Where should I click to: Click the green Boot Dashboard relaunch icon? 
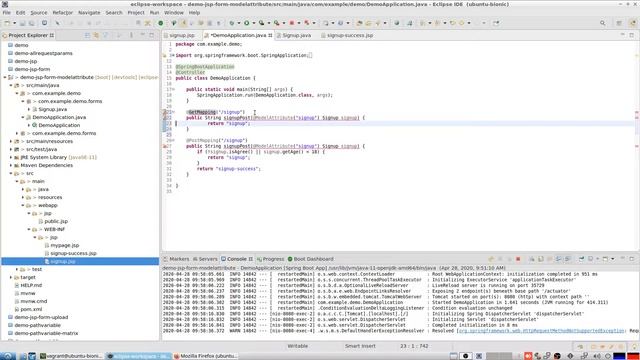(161, 23)
